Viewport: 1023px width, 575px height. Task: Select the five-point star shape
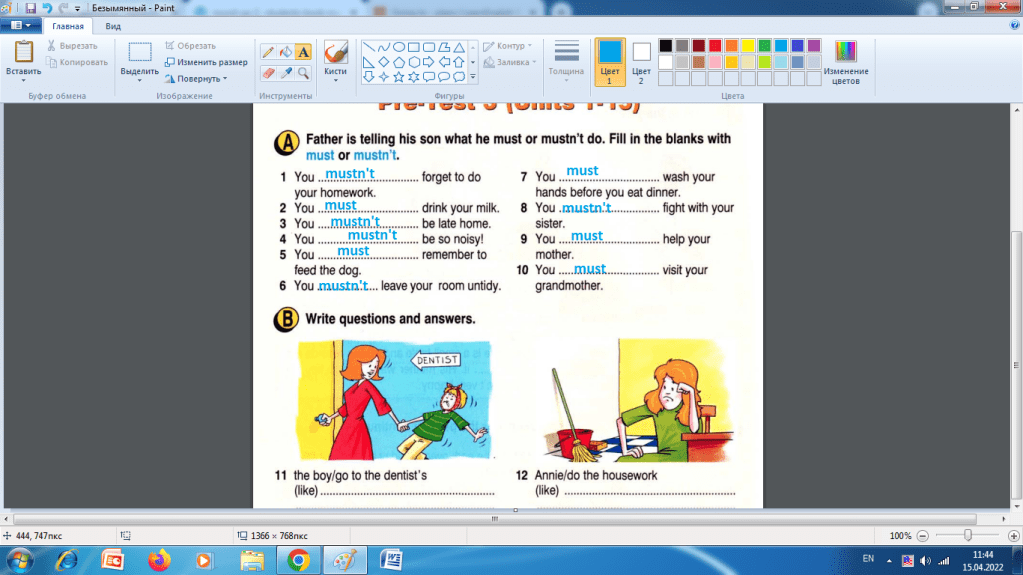pyautogui.click(x=398, y=77)
